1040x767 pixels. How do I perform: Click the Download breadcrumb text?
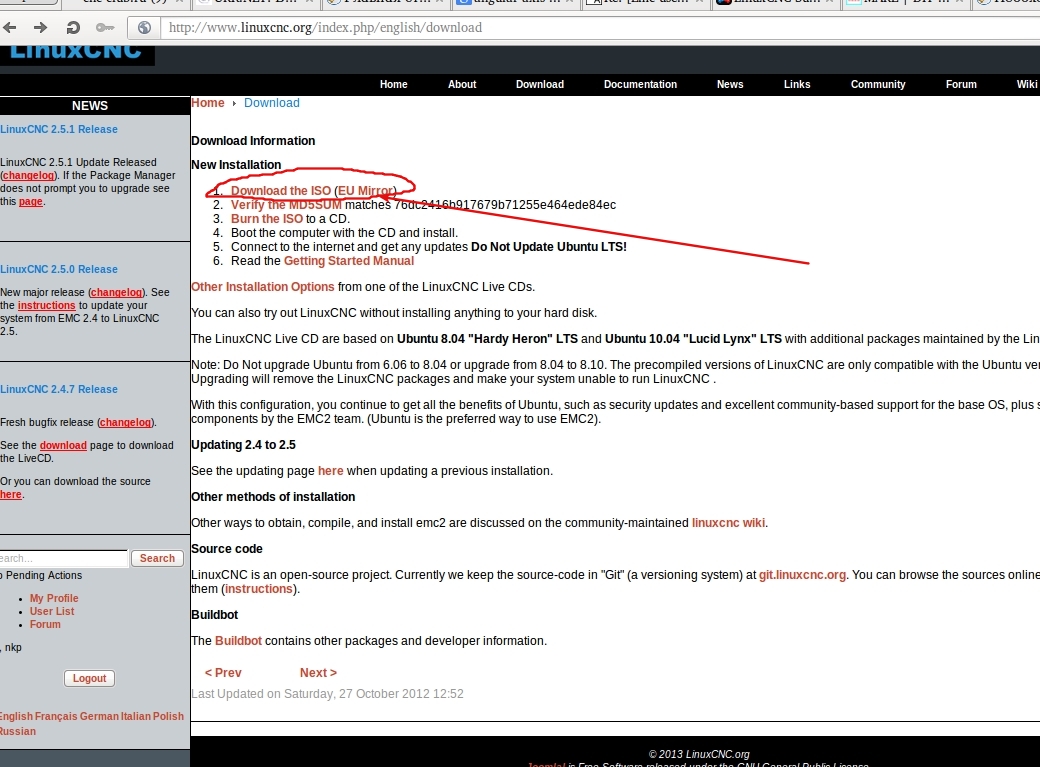click(272, 103)
